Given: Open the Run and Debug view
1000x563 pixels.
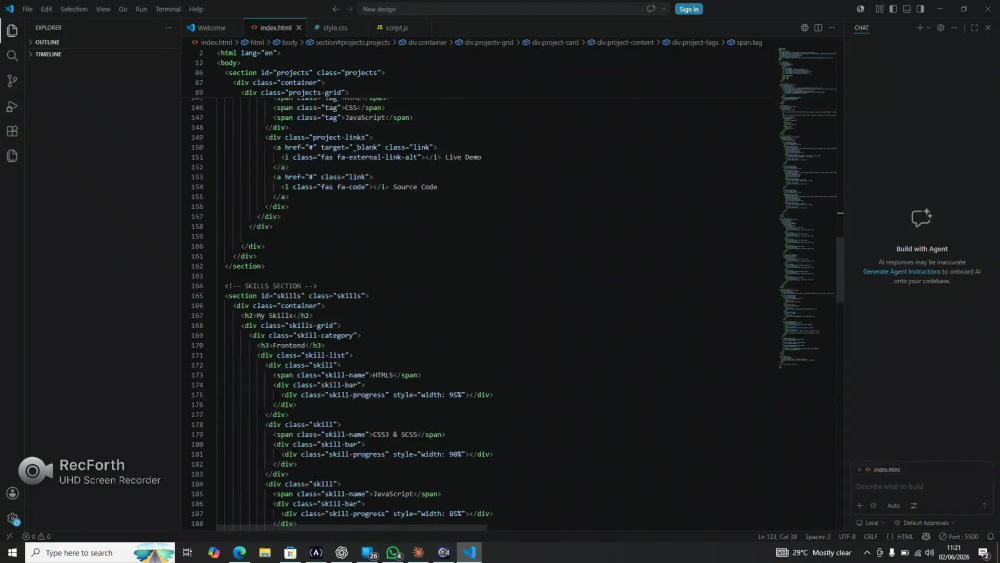Looking at the screenshot, I should [x=12, y=106].
